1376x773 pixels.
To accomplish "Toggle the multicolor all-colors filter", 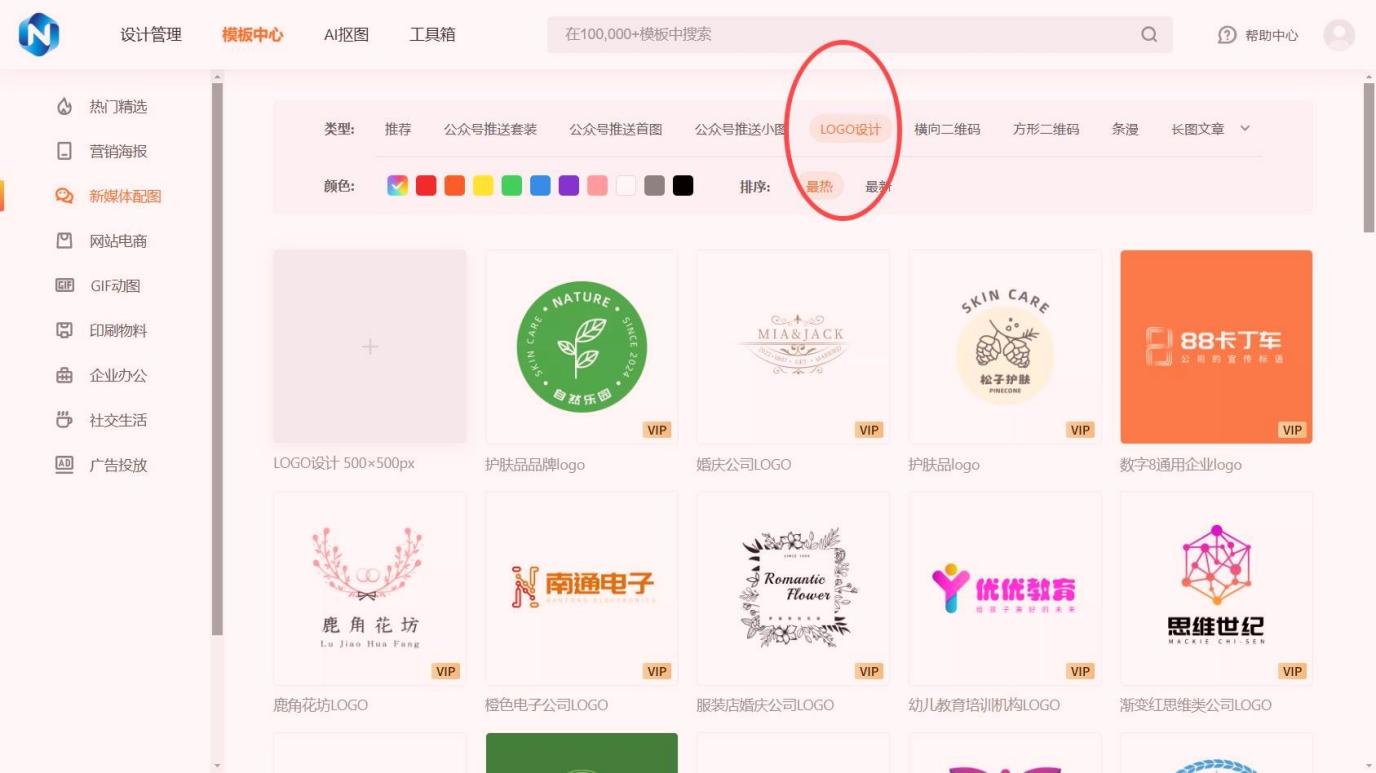I will pos(397,185).
